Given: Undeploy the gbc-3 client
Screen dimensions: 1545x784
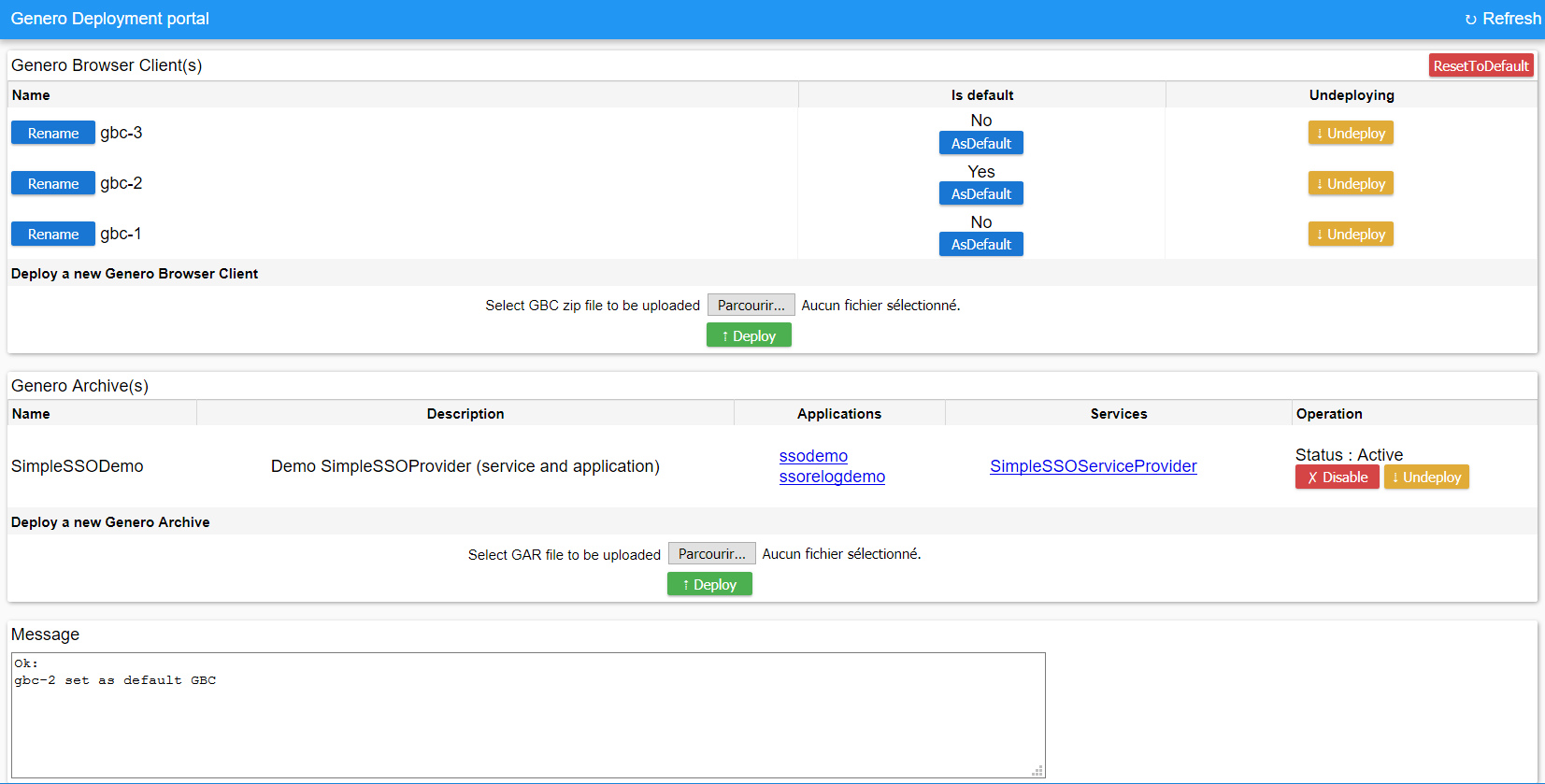Looking at the screenshot, I should point(1351,133).
